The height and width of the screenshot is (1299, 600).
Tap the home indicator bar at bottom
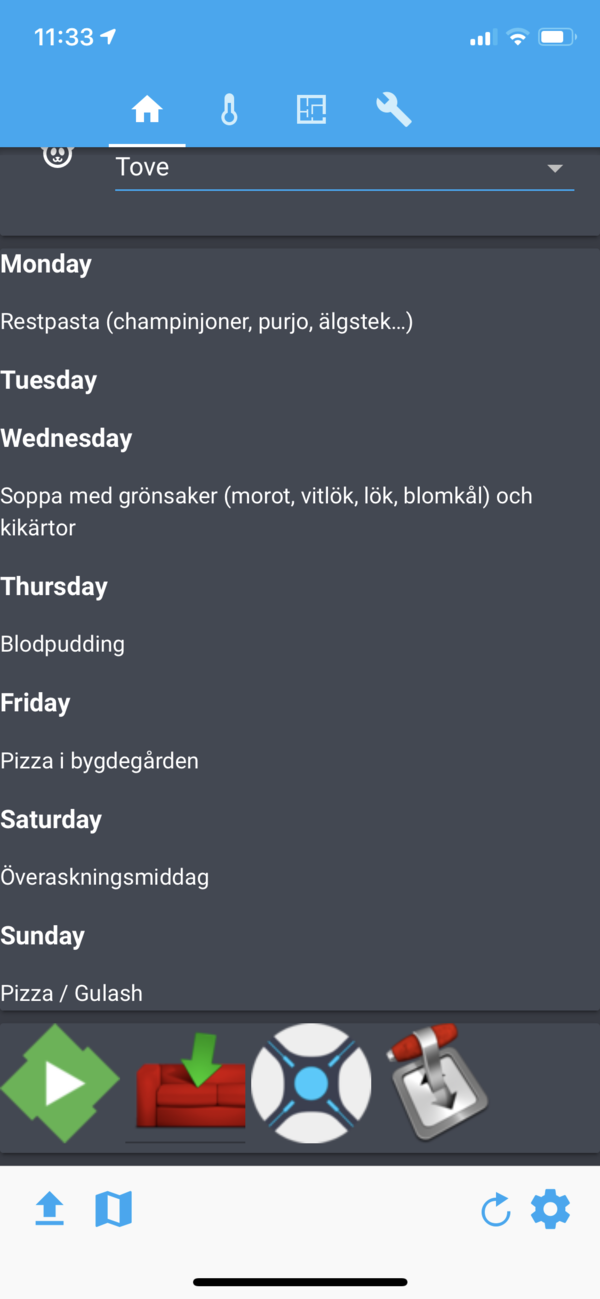point(300,1281)
